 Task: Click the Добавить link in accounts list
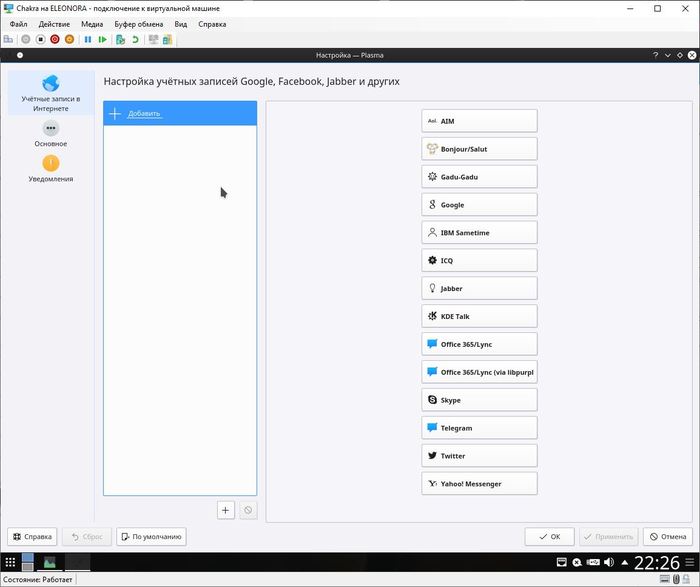[143, 113]
